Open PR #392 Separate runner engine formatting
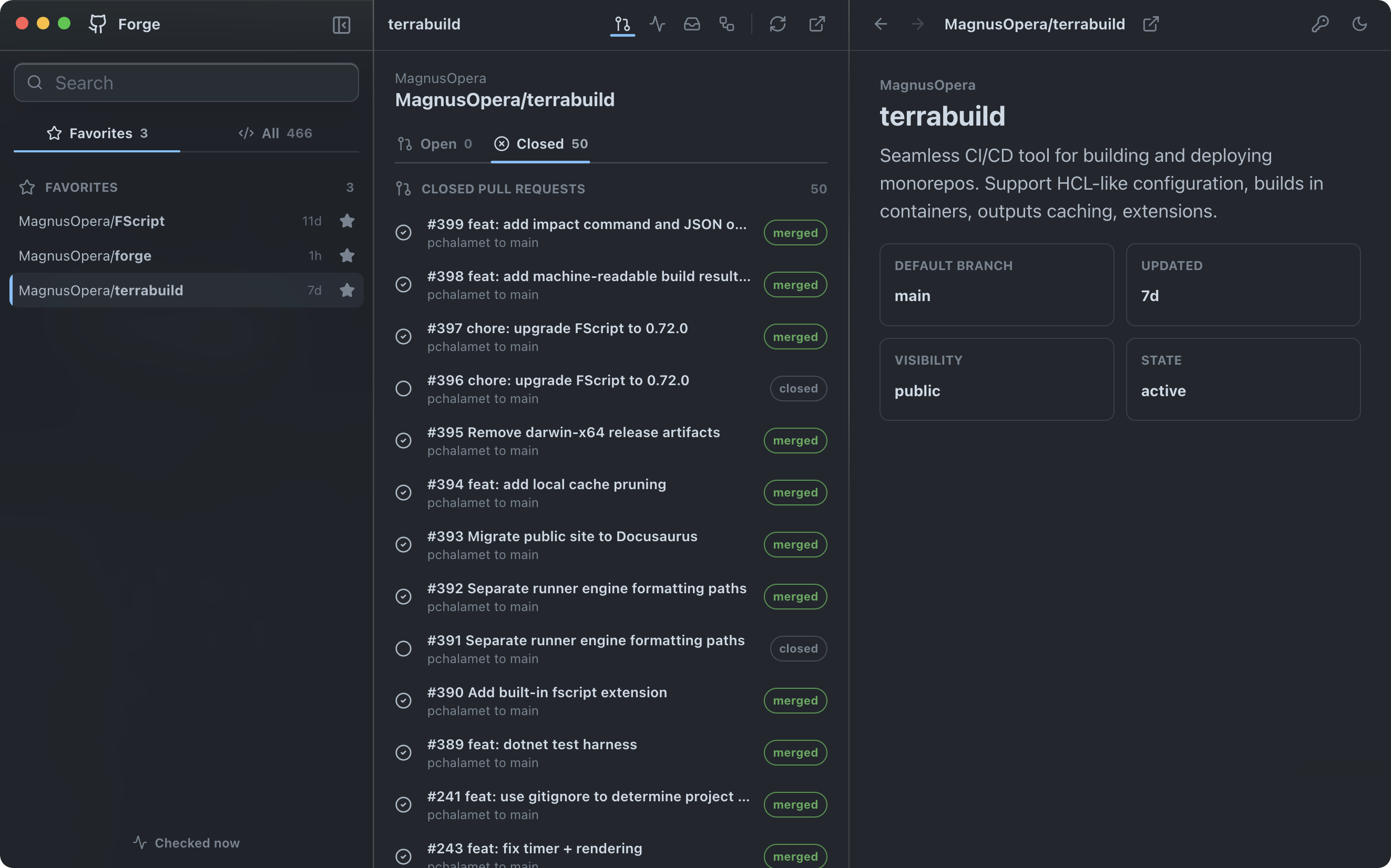This screenshot has height=868, width=1391. click(611, 597)
